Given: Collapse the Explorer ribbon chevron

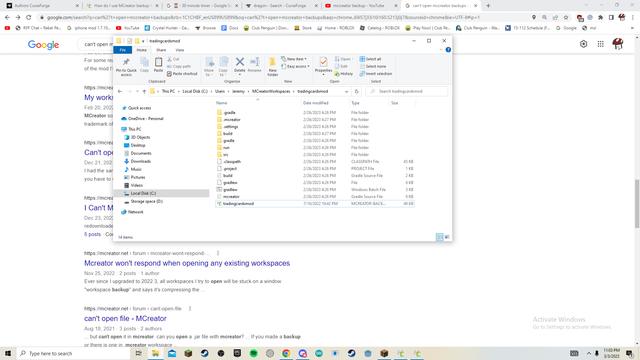Looking at the screenshot, I should pyautogui.click(x=441, y=50).
